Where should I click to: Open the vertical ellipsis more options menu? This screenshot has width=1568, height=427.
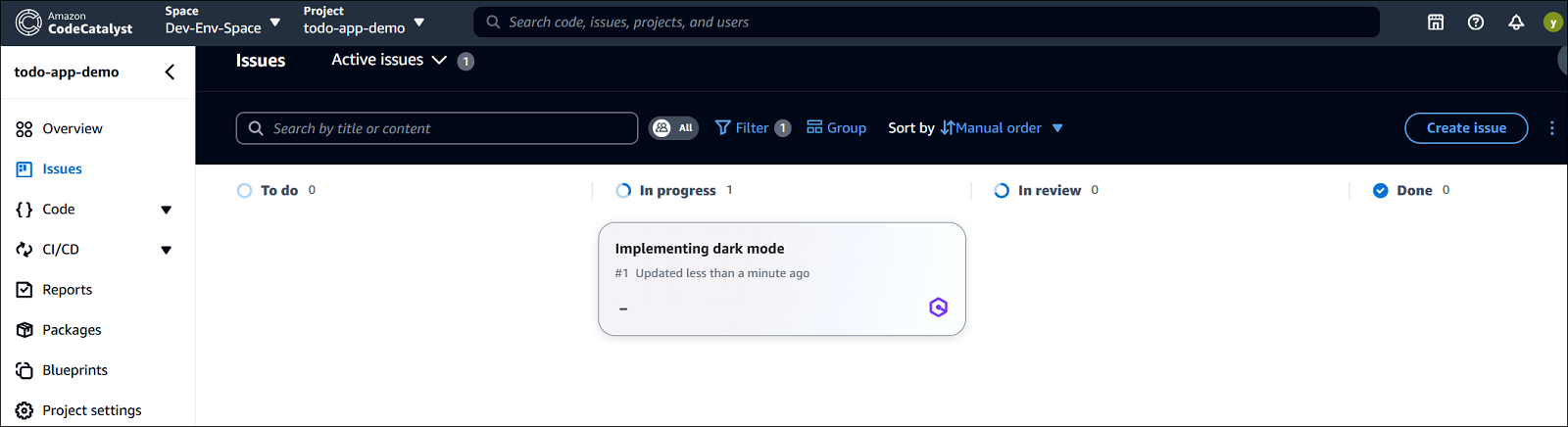pos(1551,128)
